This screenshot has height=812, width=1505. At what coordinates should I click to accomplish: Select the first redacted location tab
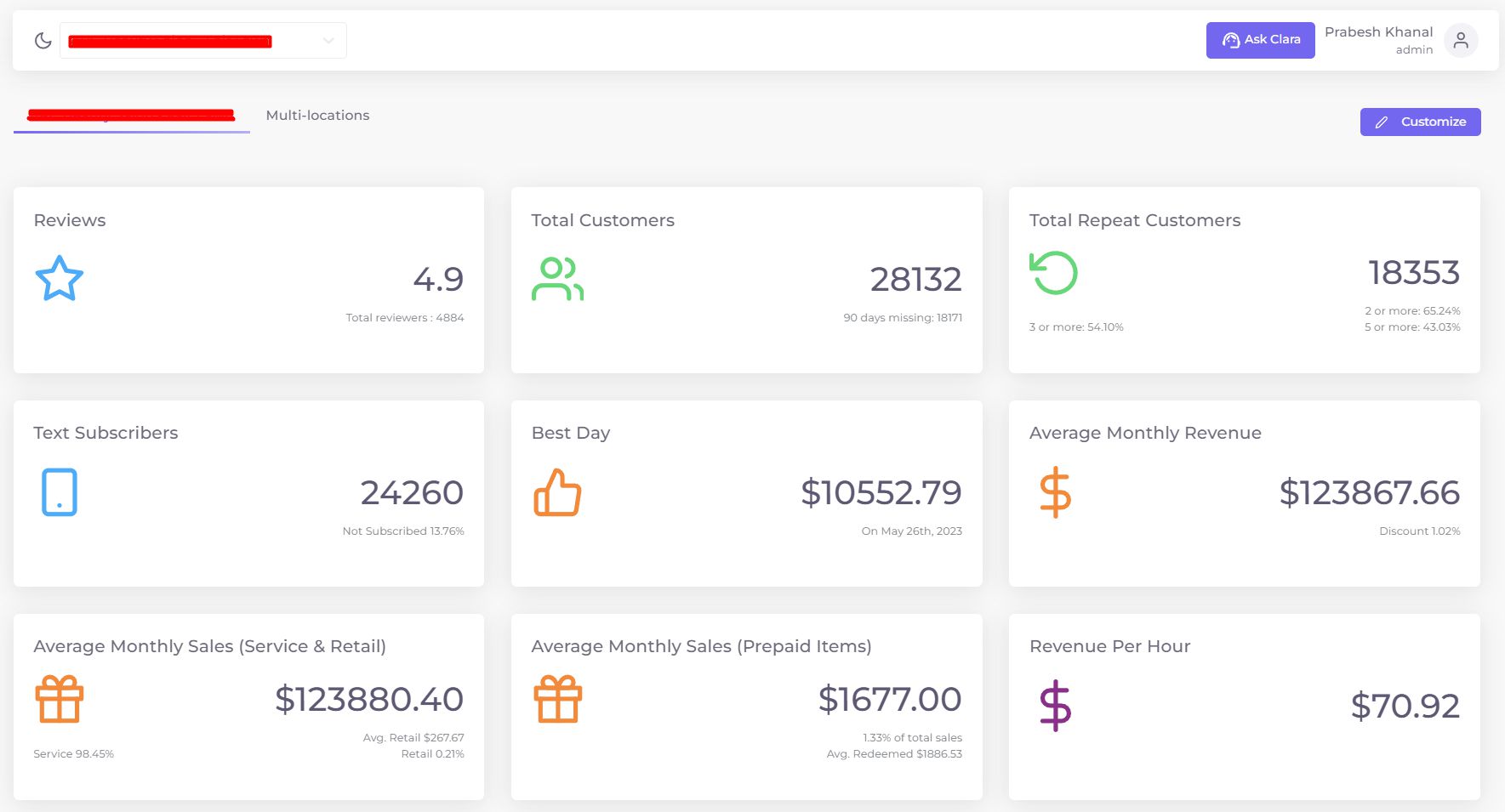coord(130,115)
